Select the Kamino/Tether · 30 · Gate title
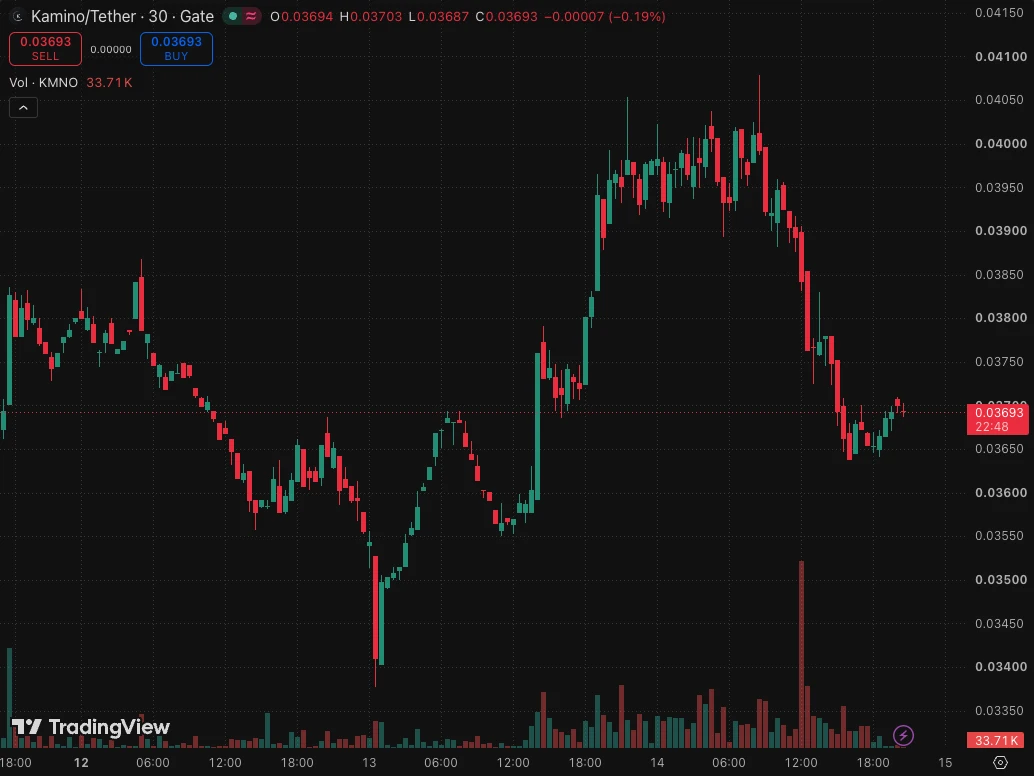Screen dimensions: 1034x776 (x=122, y=16)
